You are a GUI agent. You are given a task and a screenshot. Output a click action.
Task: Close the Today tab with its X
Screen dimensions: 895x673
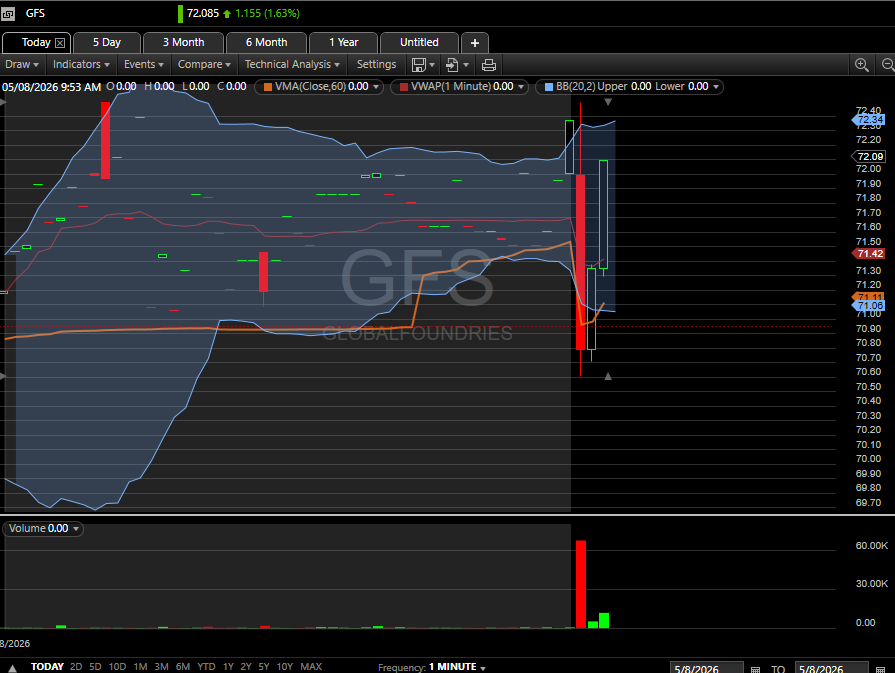(60, 43)
